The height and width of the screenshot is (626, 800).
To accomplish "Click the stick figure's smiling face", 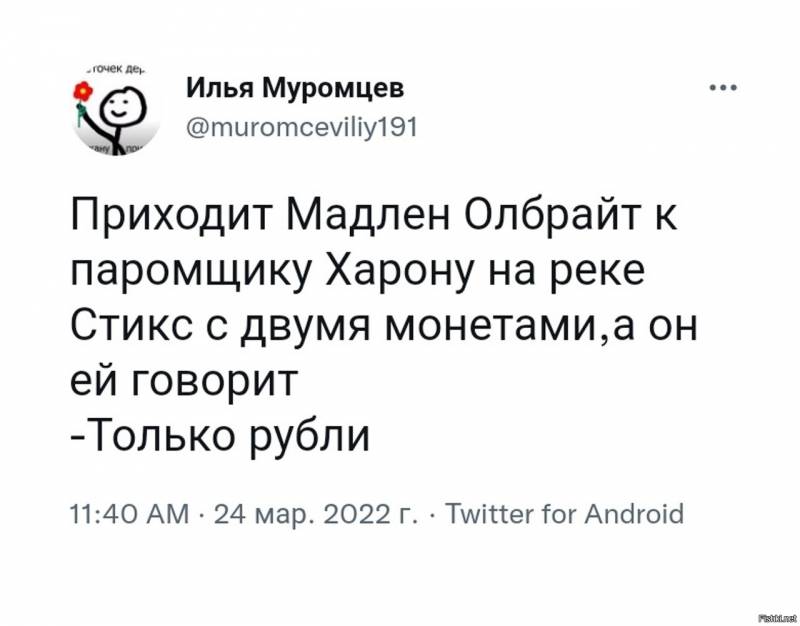I will (123, 101).
